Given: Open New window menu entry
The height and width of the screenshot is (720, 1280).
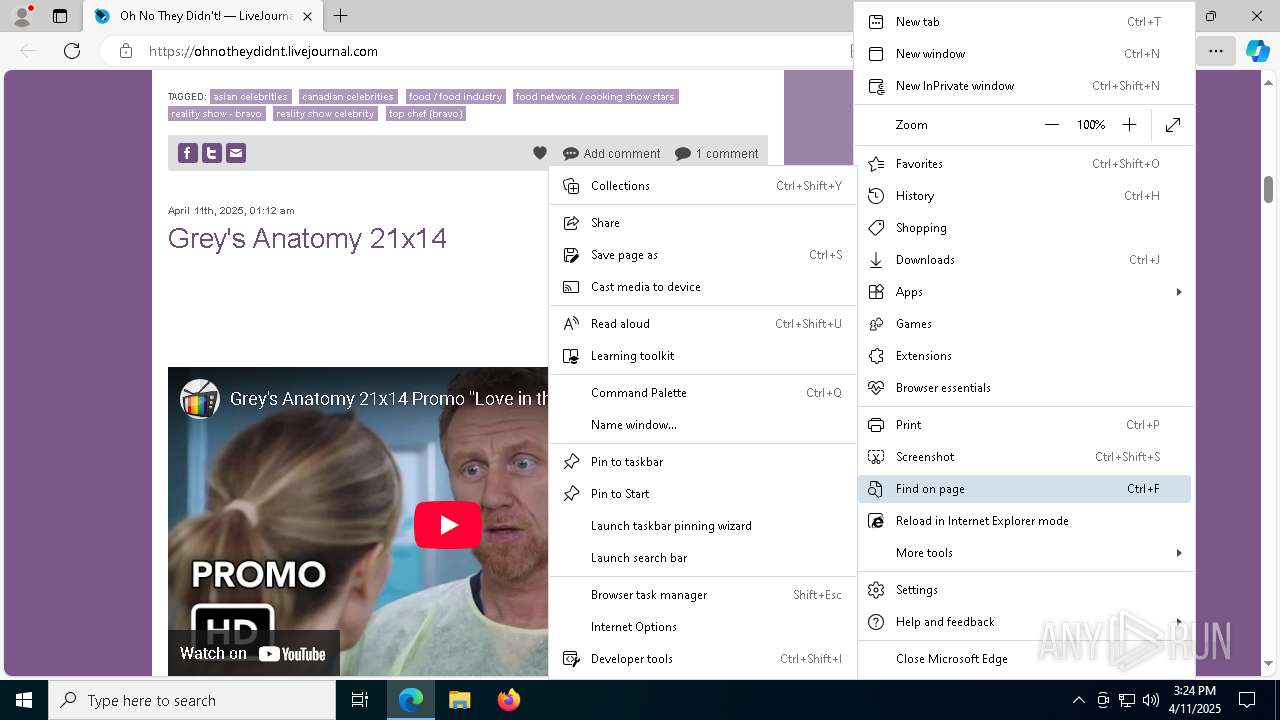Looking at the screenshot, I should 1024,54.
